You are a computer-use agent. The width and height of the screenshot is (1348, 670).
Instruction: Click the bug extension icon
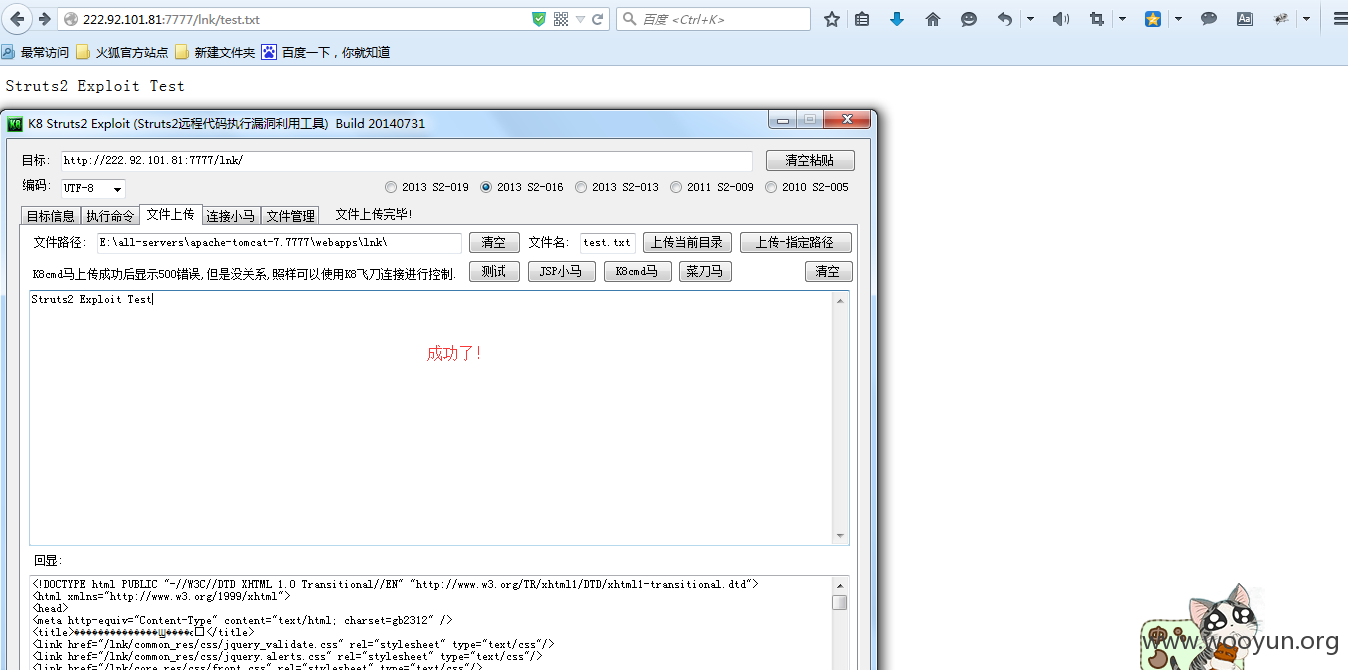1281,19
